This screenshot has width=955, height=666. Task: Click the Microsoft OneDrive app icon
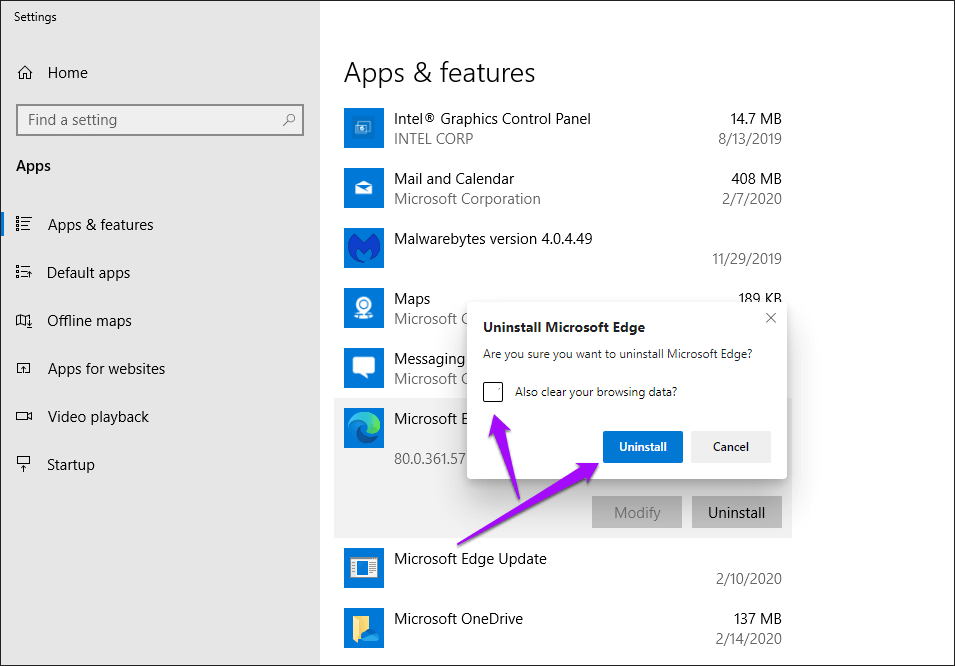coord(364,628)
